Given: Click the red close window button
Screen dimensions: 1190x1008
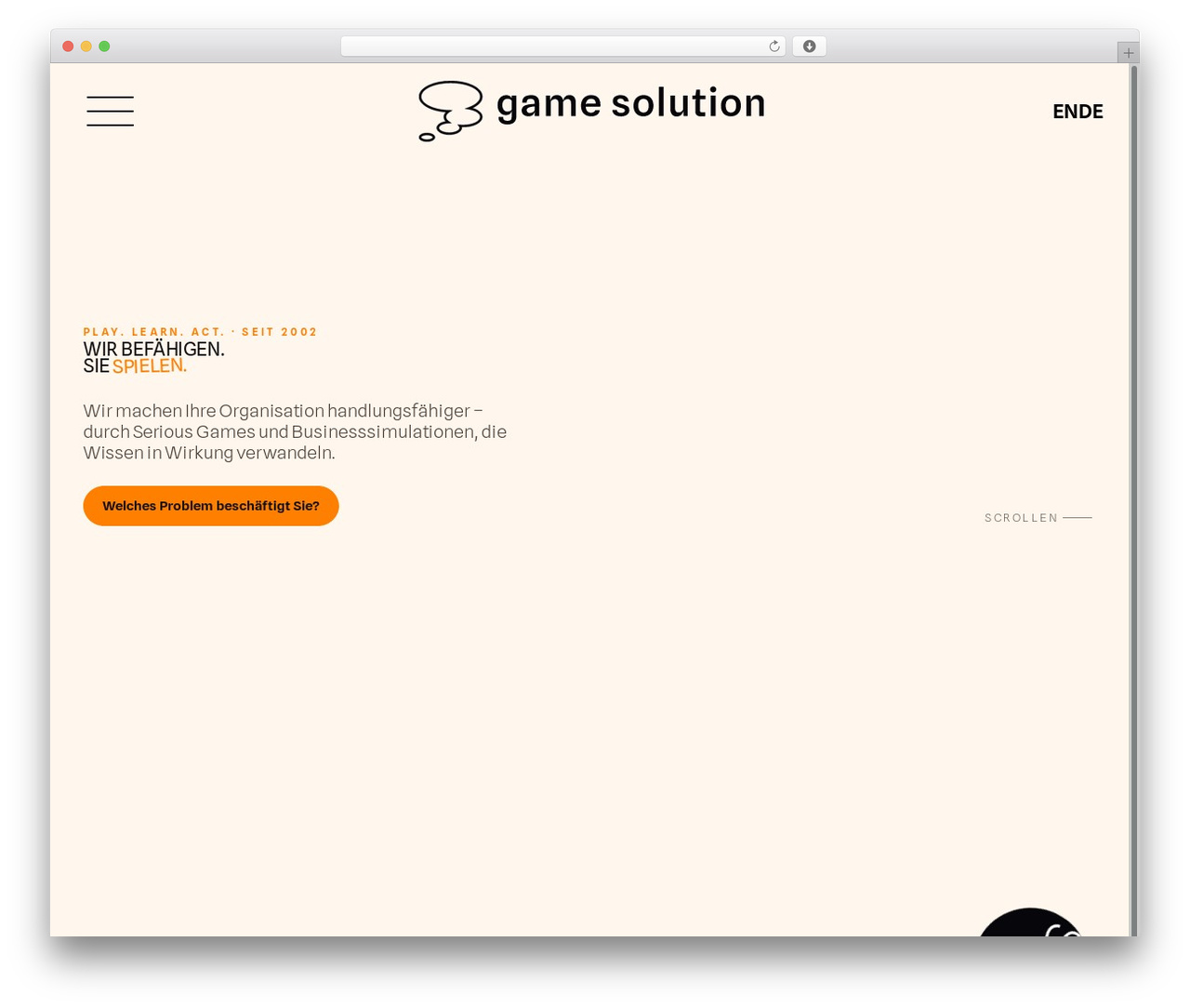Looking at the screenshot, I should 68,46.
